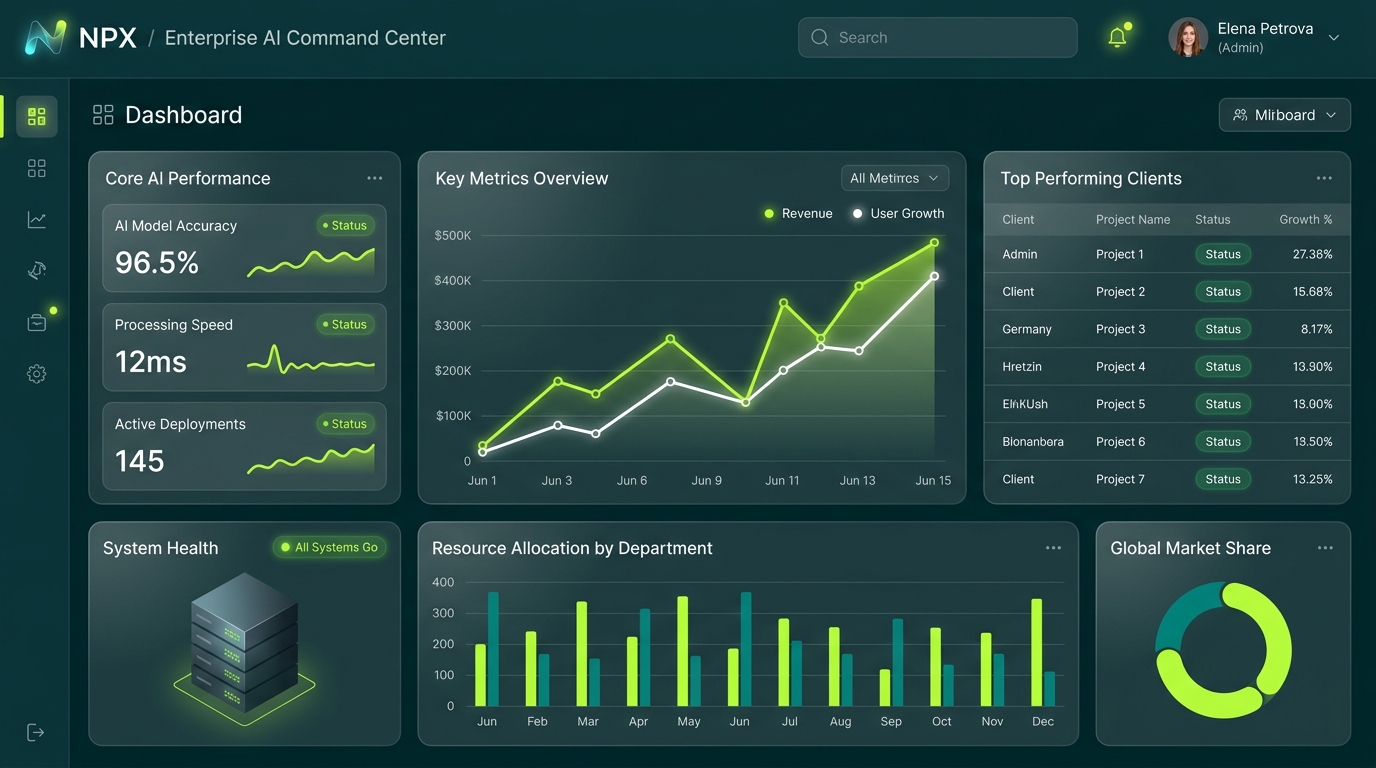
Task: Click the Global Market Share donut chart
Action: tap(1224, 651)
